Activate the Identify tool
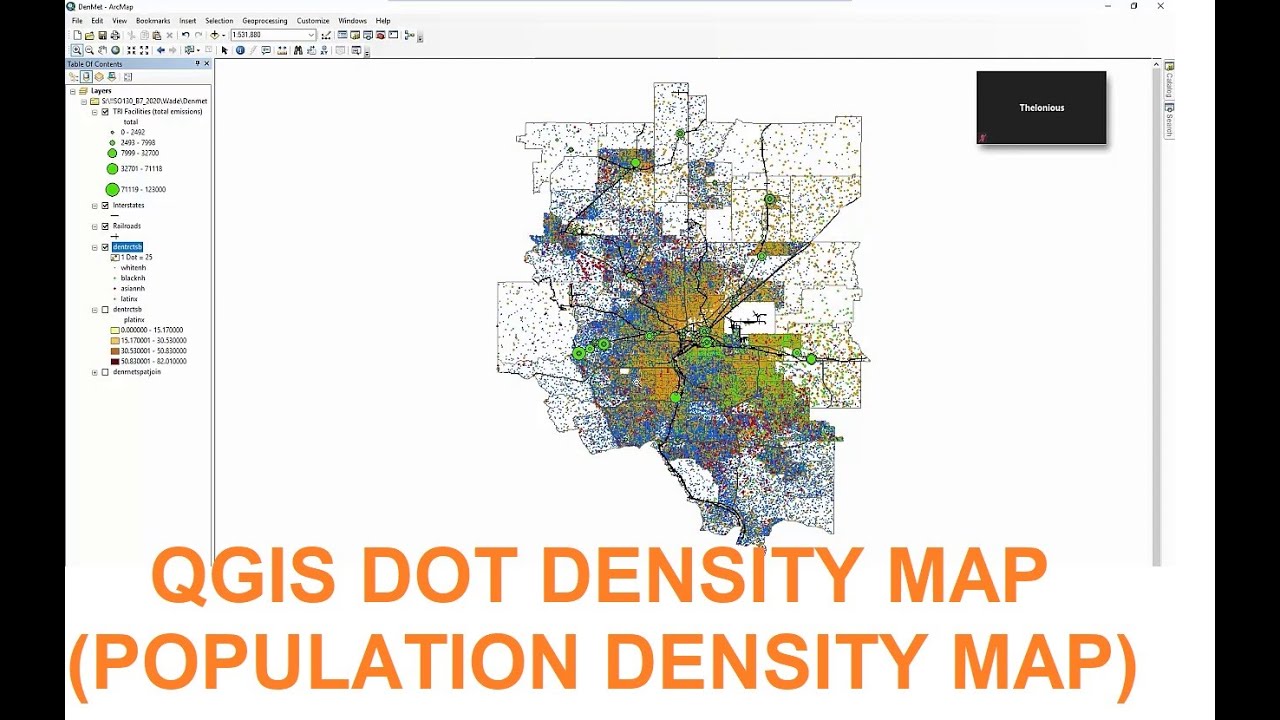The height and width of the screenshot is (720, 1280). [240, 50]
